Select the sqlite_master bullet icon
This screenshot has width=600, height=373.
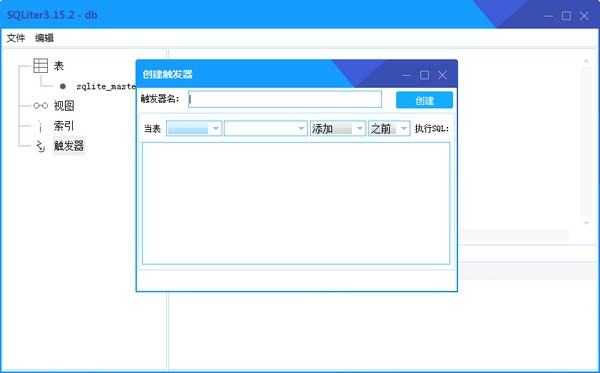coord(63,86)
